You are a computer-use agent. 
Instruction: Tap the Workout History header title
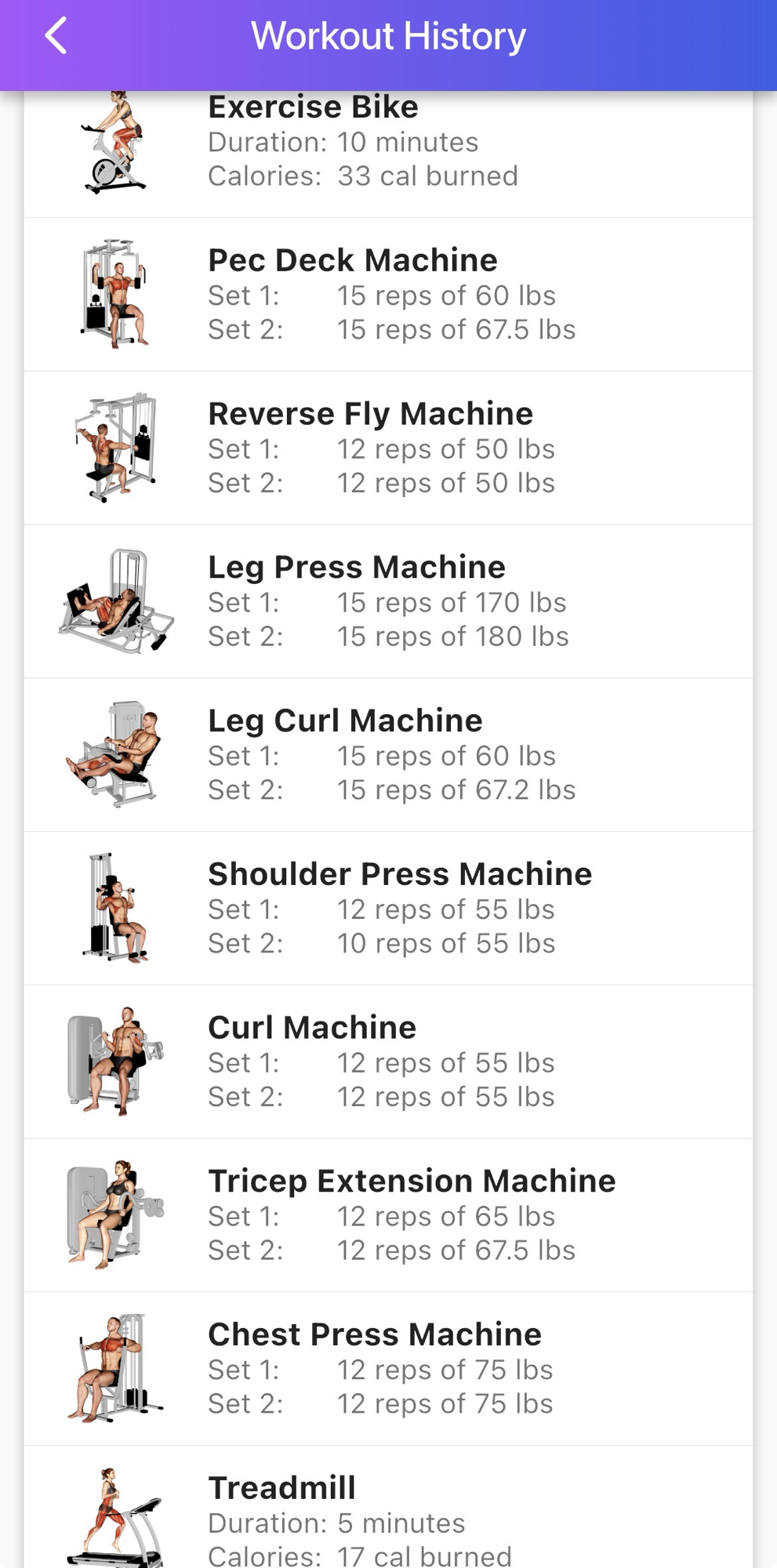pos(388,36)
